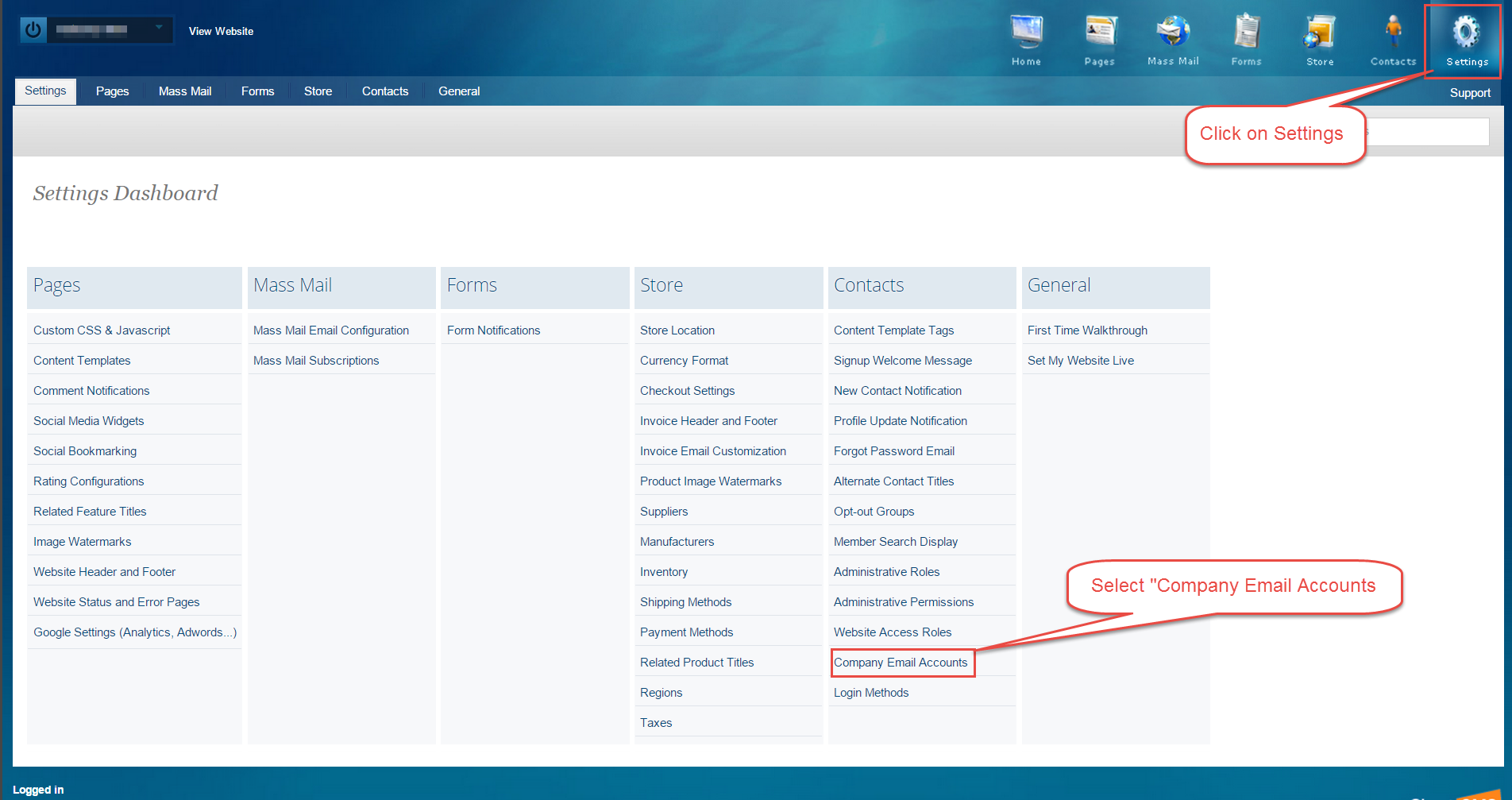This screenshot has width=1512, height=800.
Task: Switch to the General tab
Action: 459,91
